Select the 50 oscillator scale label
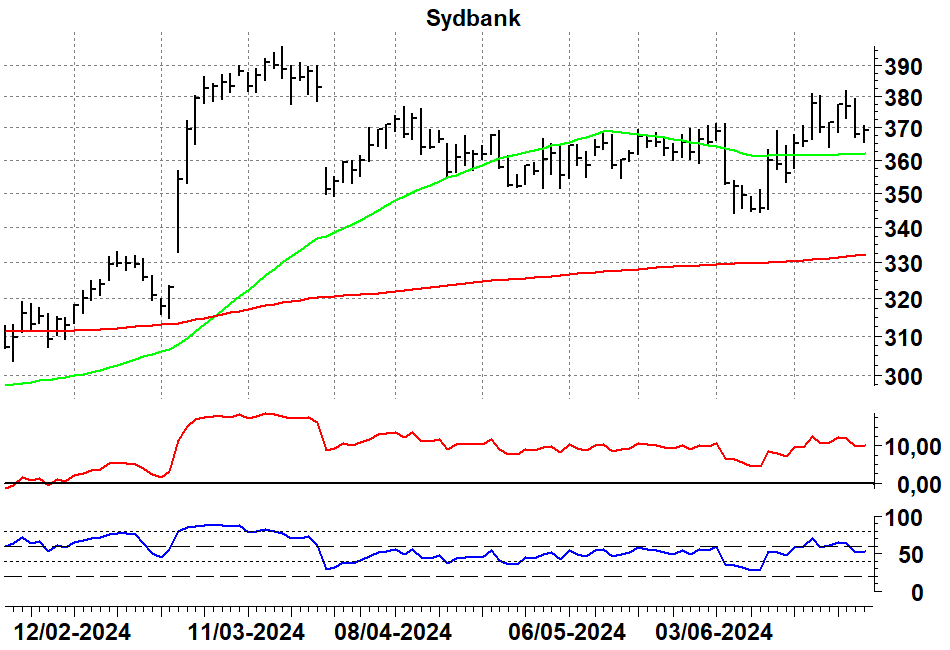The height and width of the screenshot is (650, 950). tap(909, 555)
